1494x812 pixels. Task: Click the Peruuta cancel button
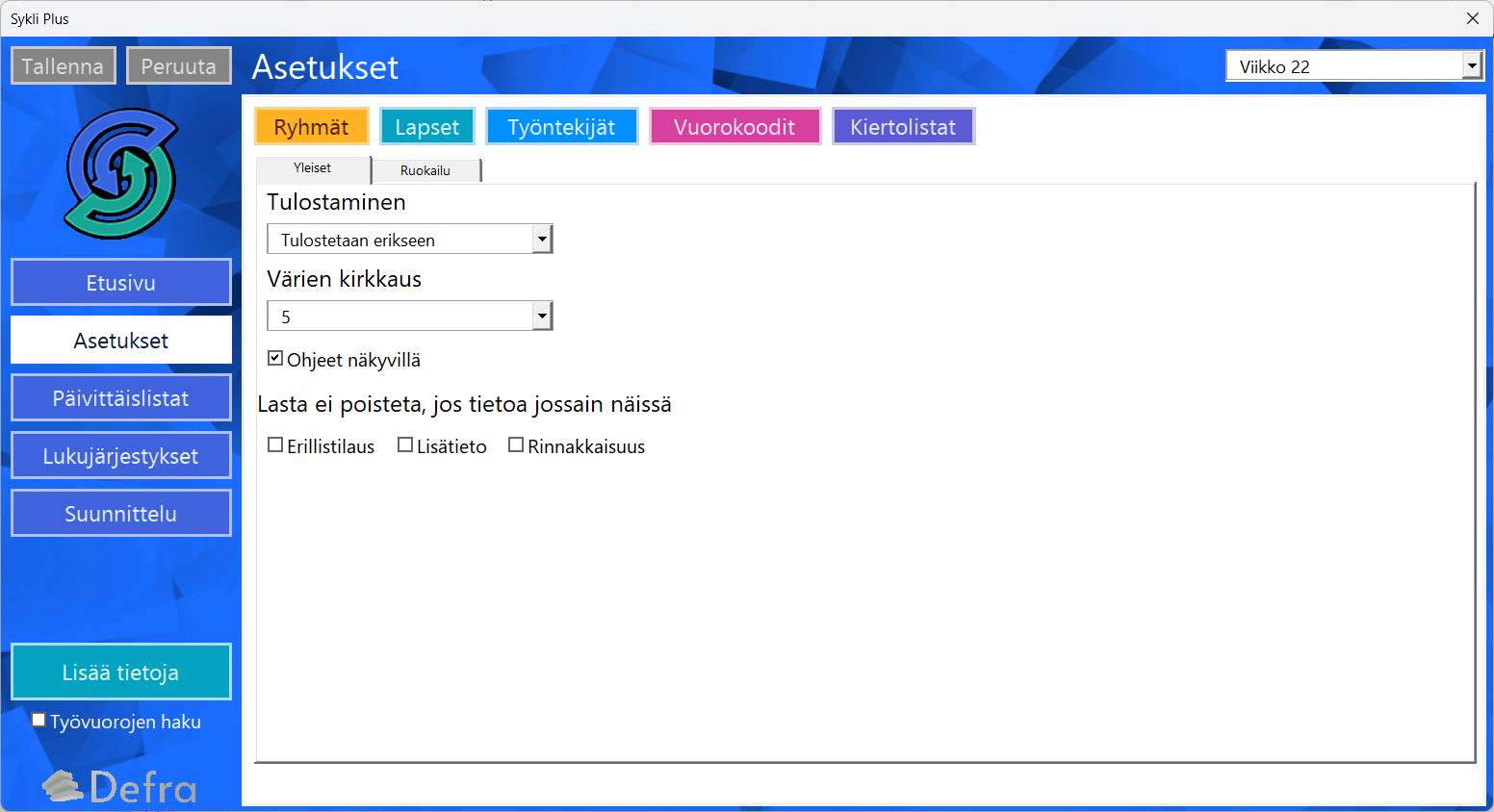[x=179, y=66]
